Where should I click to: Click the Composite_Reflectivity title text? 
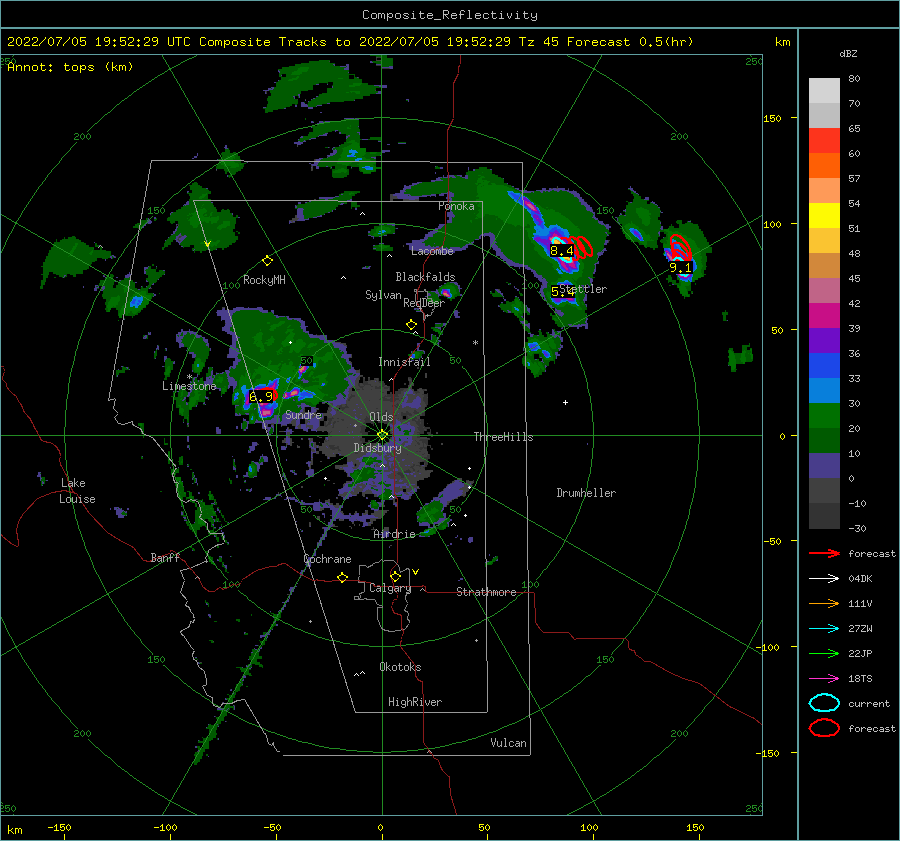(450, 15)
